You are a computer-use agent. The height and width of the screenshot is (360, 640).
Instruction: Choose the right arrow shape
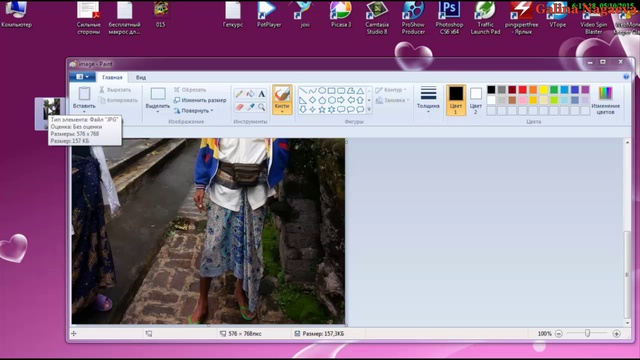click(x=341, y=100)
